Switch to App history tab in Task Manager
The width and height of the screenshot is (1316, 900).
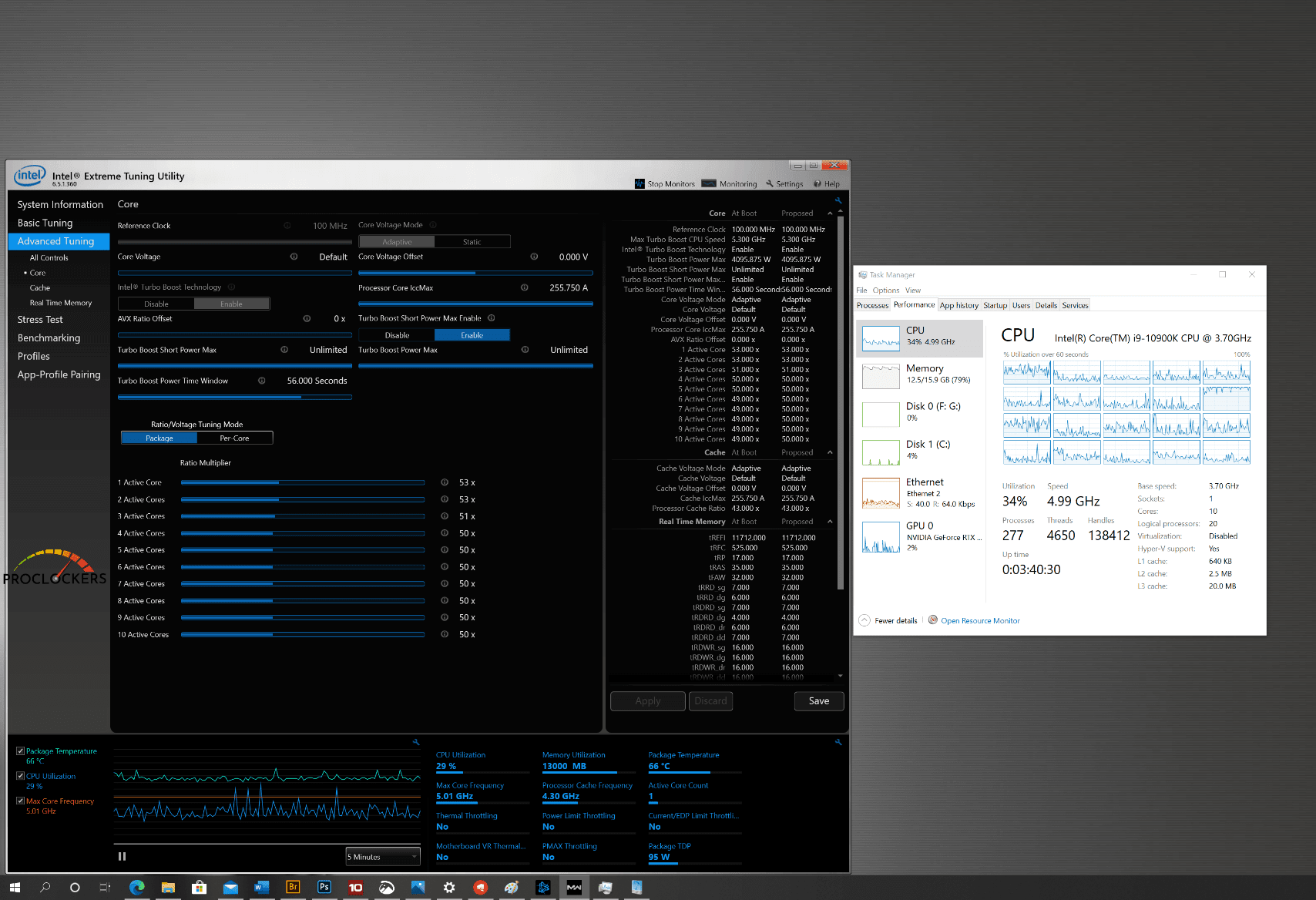(958, 305)
